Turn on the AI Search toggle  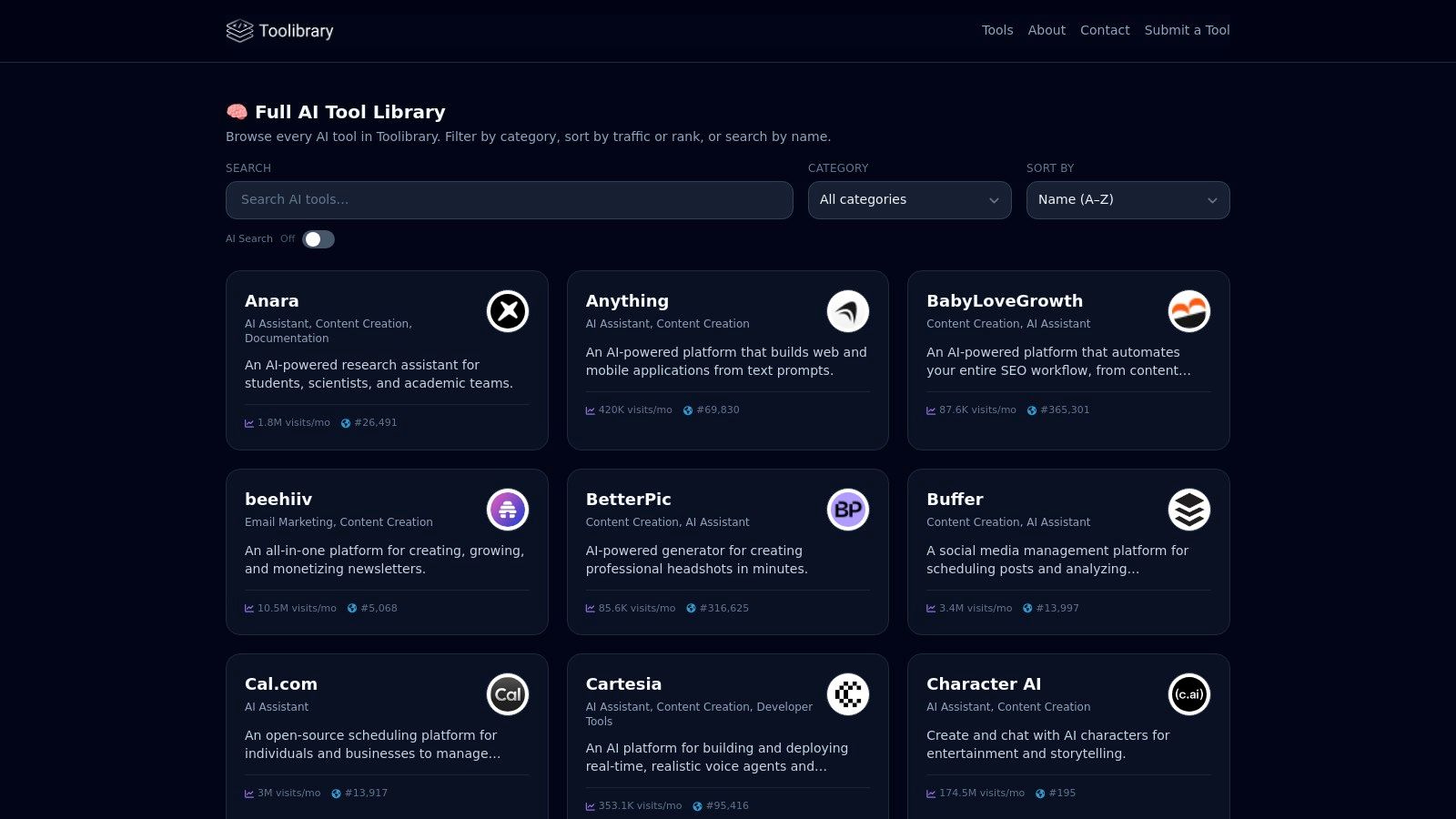coord(318,239)
